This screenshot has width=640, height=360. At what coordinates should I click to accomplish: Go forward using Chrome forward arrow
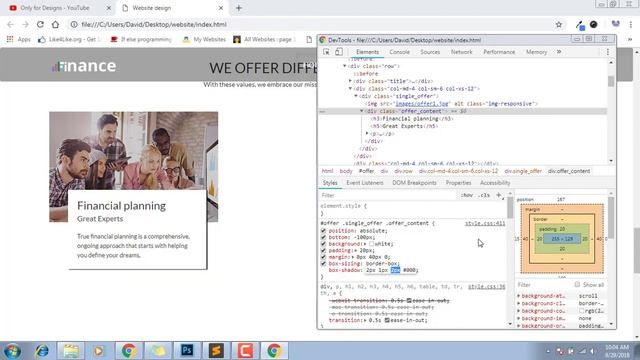coord(25,24)
